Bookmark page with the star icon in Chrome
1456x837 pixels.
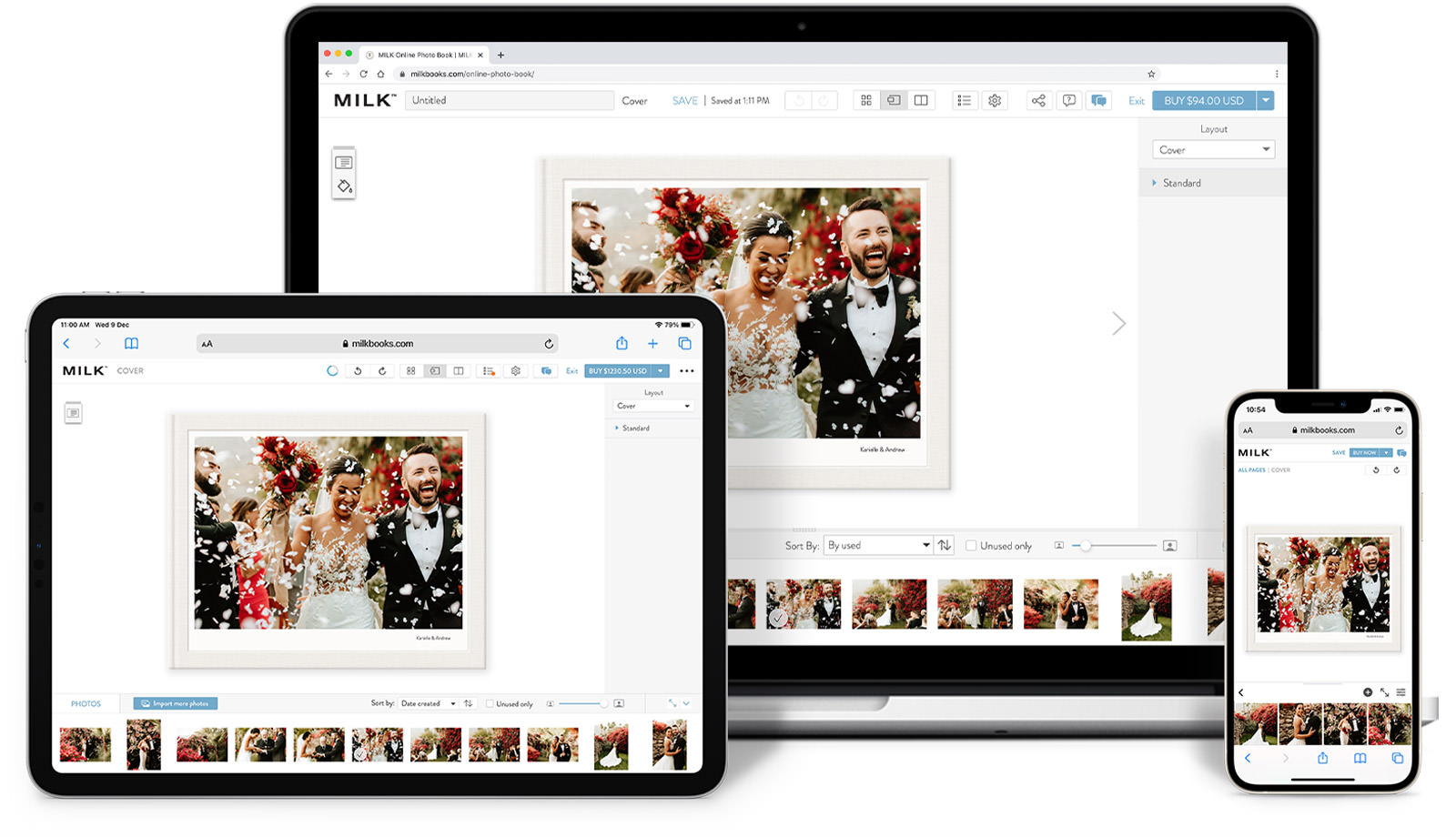point(1151,74)
